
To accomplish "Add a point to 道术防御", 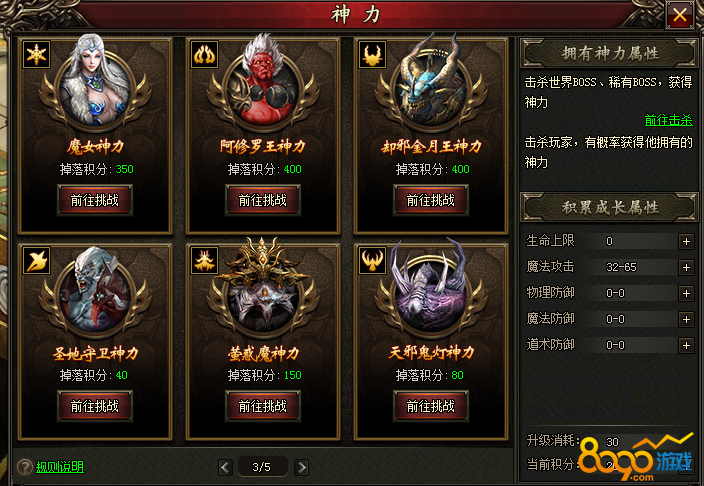I will [686, 345].
